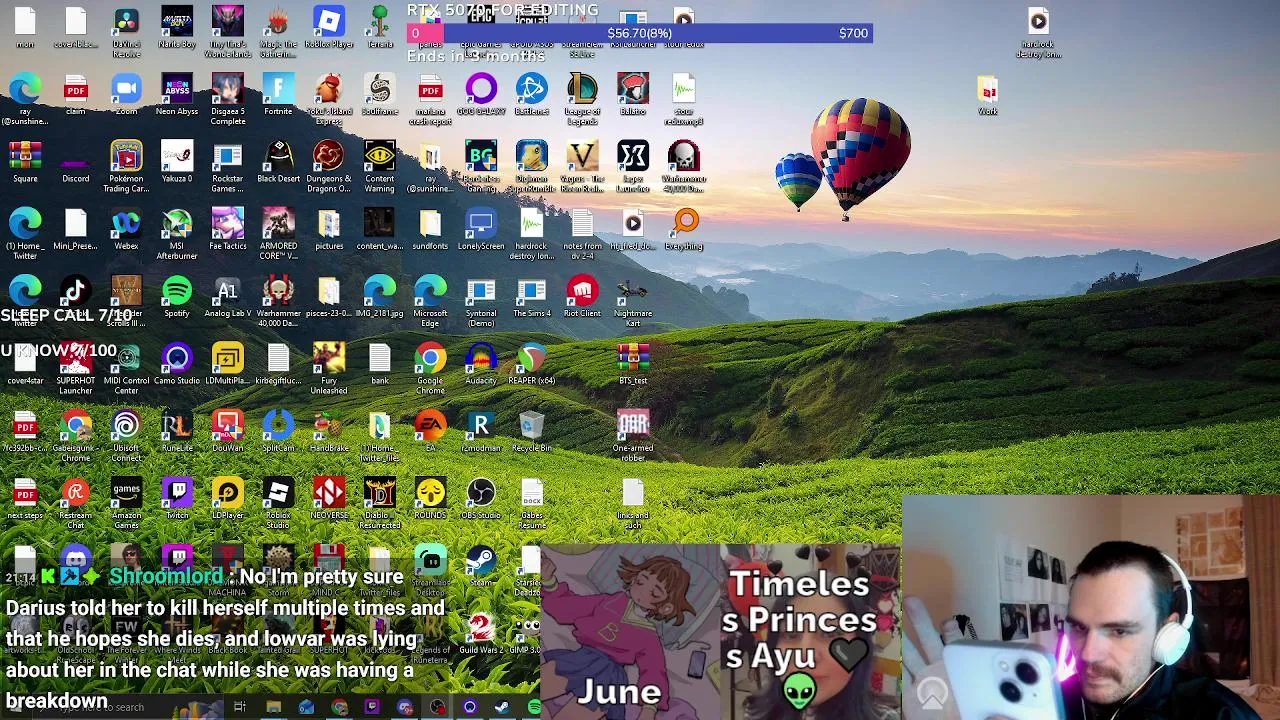Launch Diablo II Resurrected icon

tap(380, 493)
